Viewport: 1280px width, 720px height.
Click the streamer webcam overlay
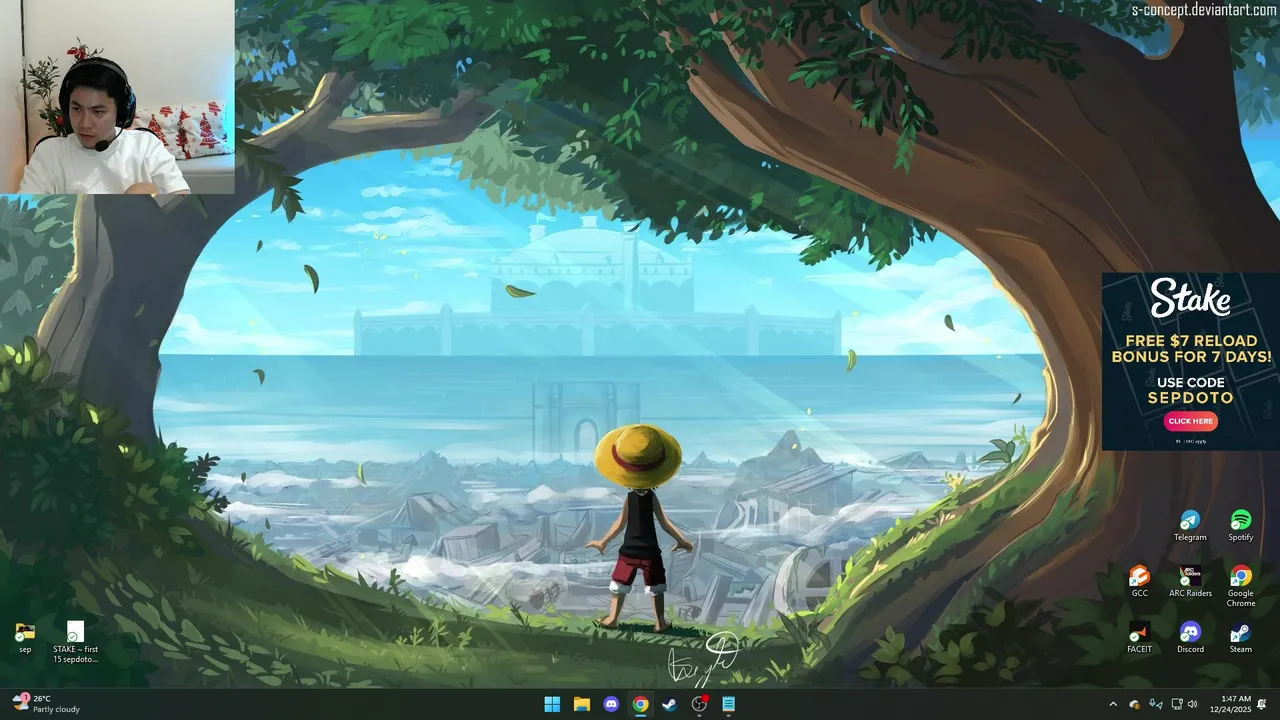tap(117, 97)
